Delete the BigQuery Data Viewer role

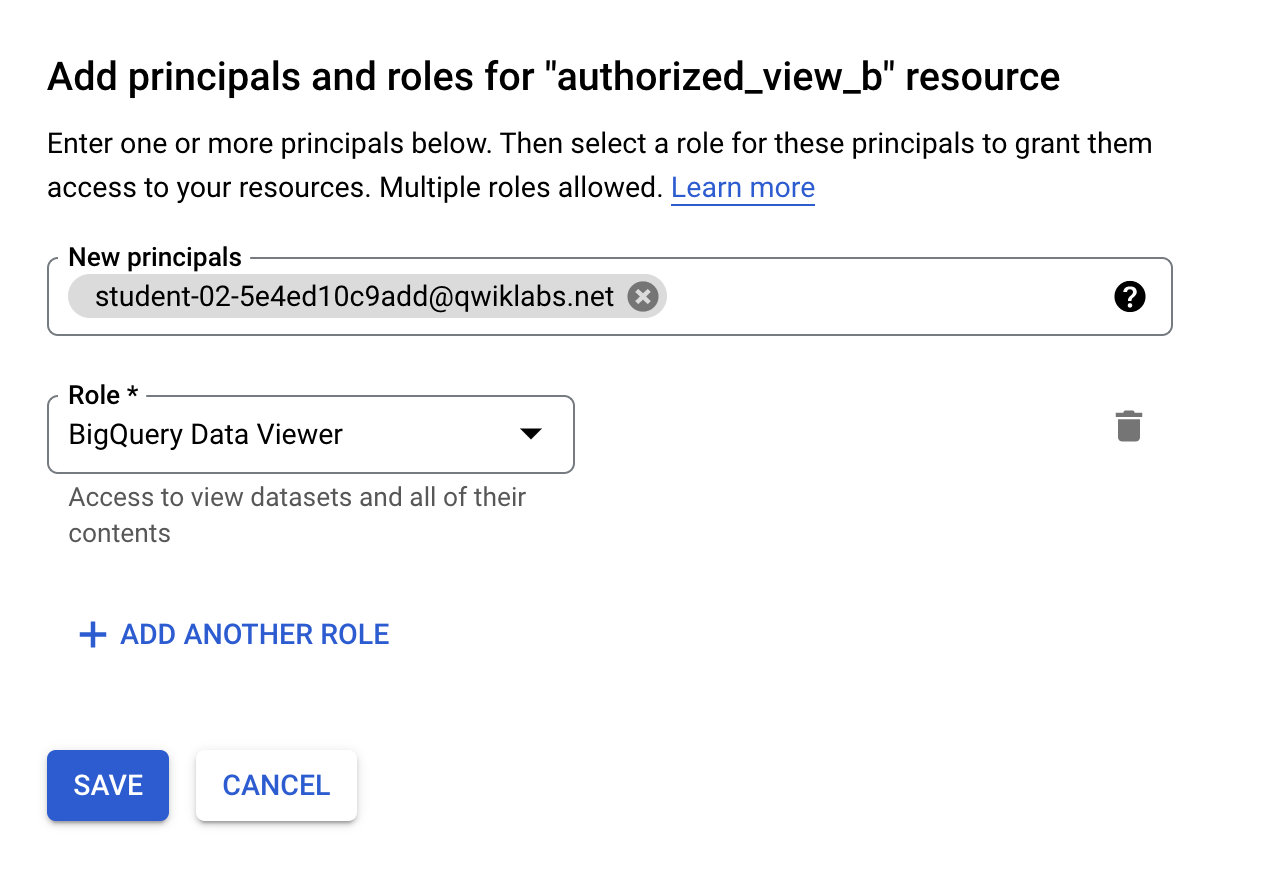click(x=1129, y=426)
